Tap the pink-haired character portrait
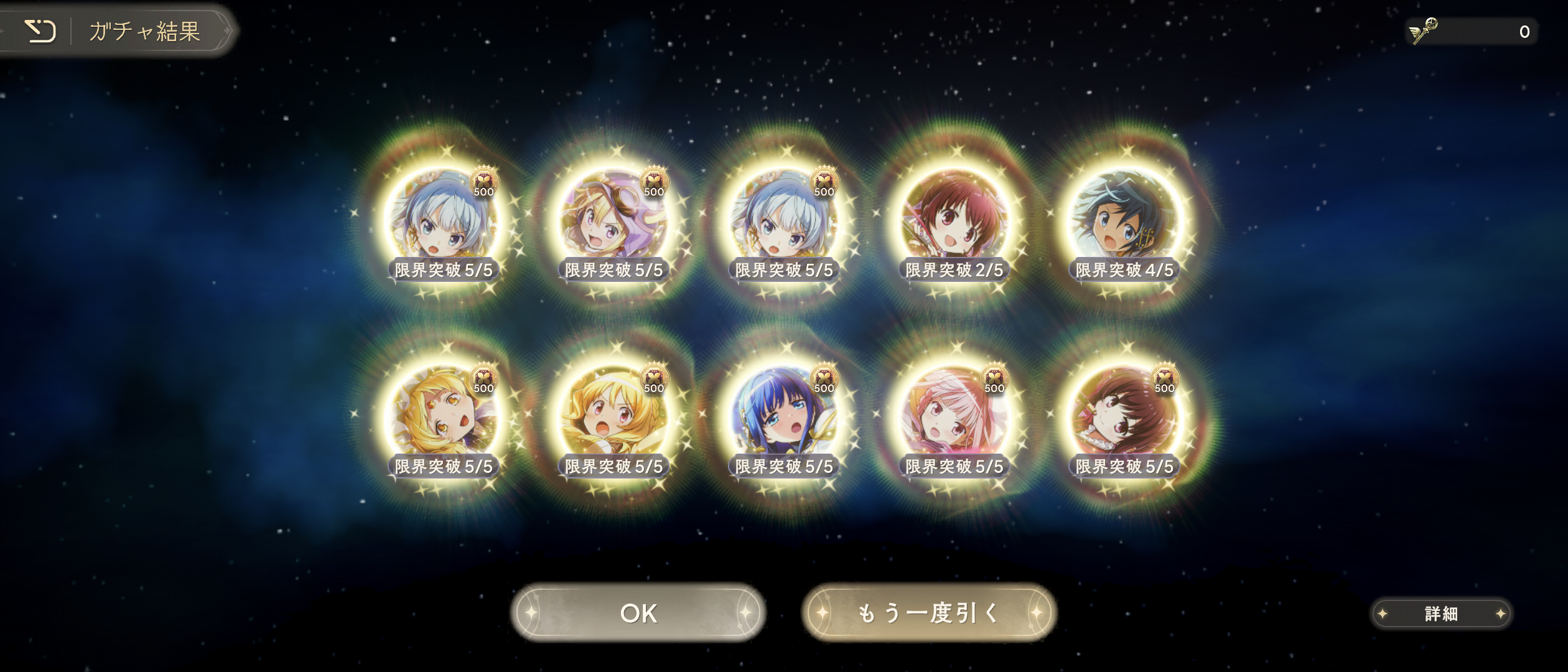Image resolution: width=1568 pixels, height=672 pixels. (954, 416)
